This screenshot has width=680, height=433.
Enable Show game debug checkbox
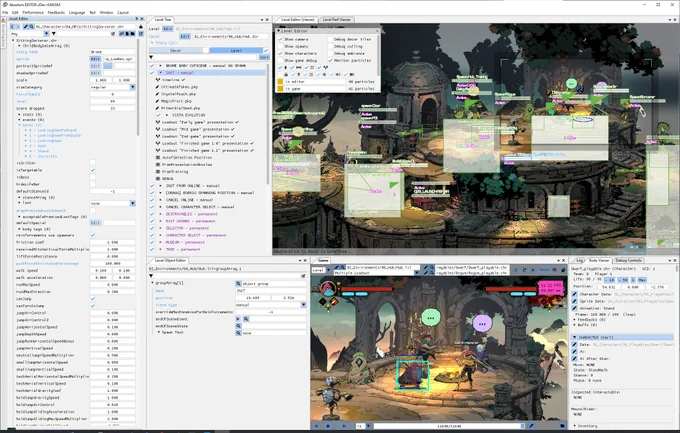pos(280,60)
